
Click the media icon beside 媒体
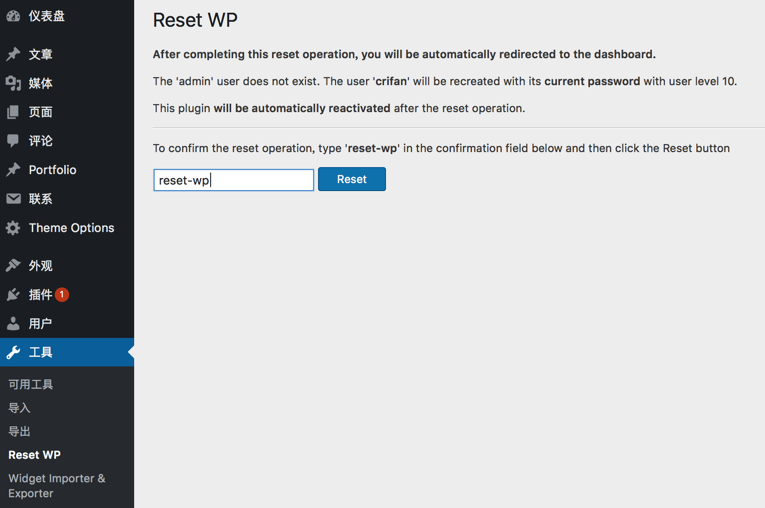click(13, 83)
